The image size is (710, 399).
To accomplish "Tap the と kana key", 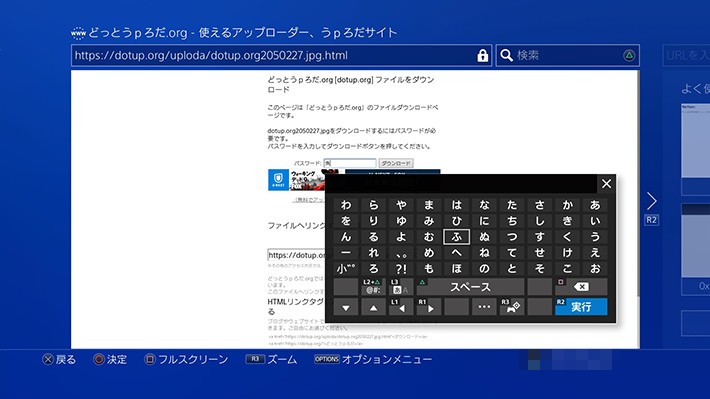I will point(512,269).
